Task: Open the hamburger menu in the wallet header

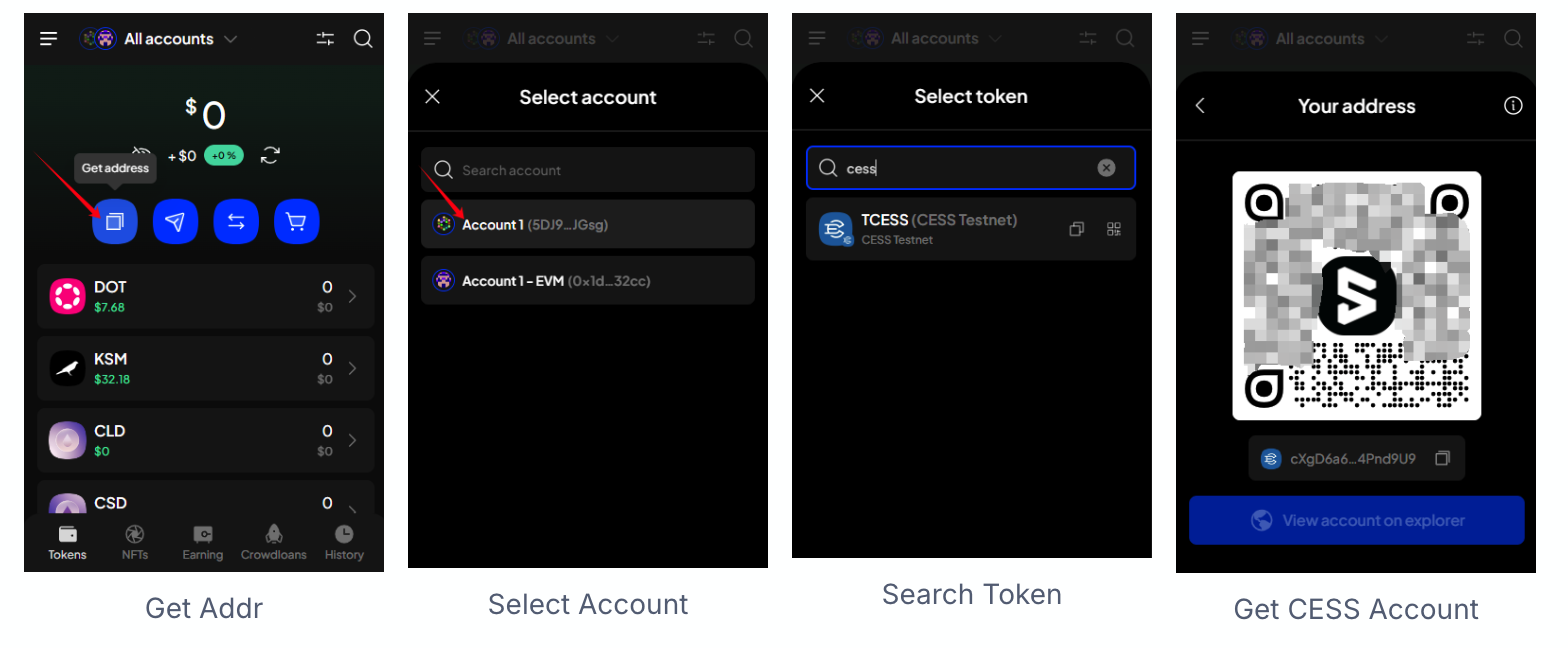Action: coord(49,39)
